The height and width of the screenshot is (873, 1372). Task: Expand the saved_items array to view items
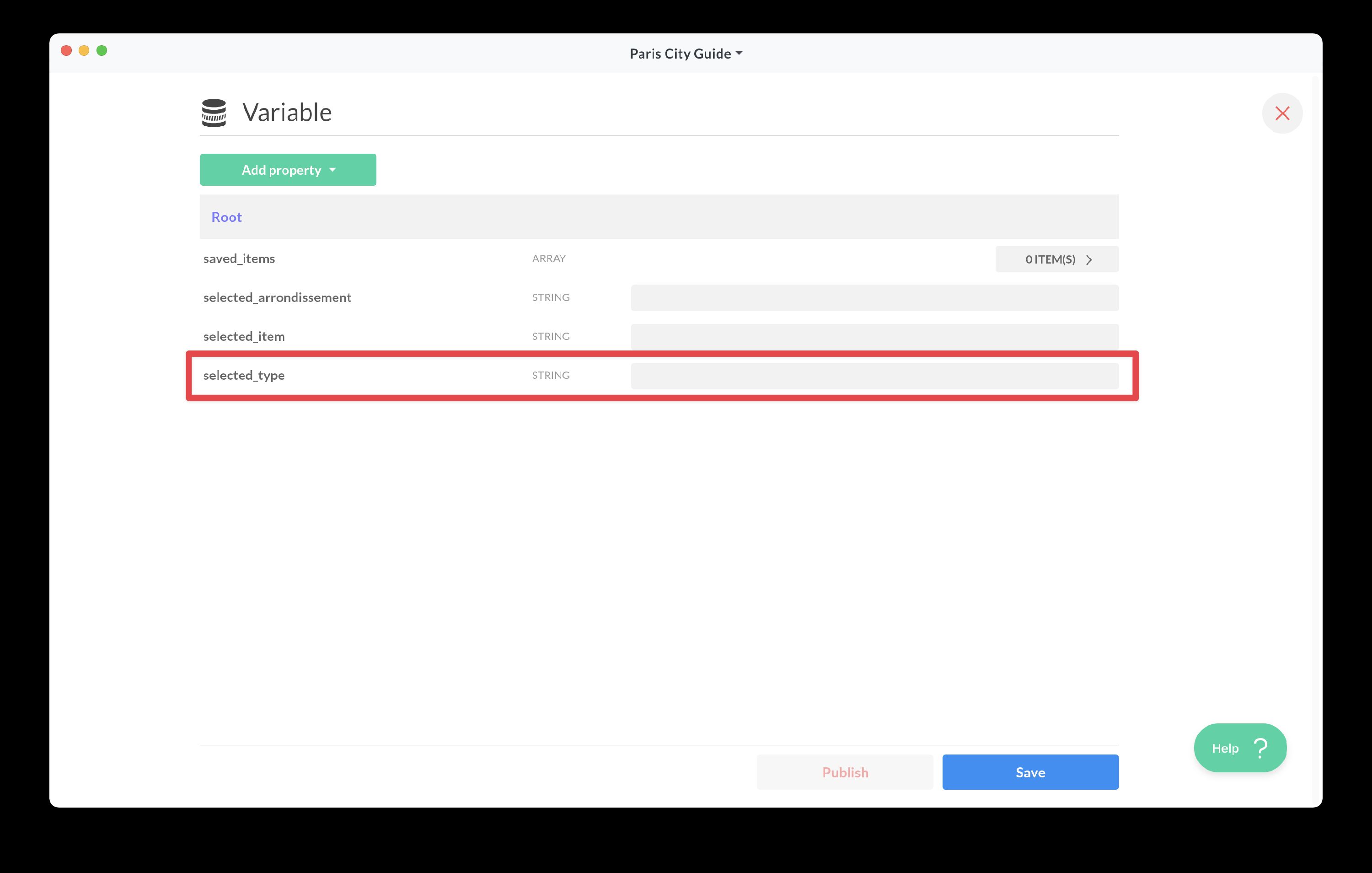coord(1056,259)
